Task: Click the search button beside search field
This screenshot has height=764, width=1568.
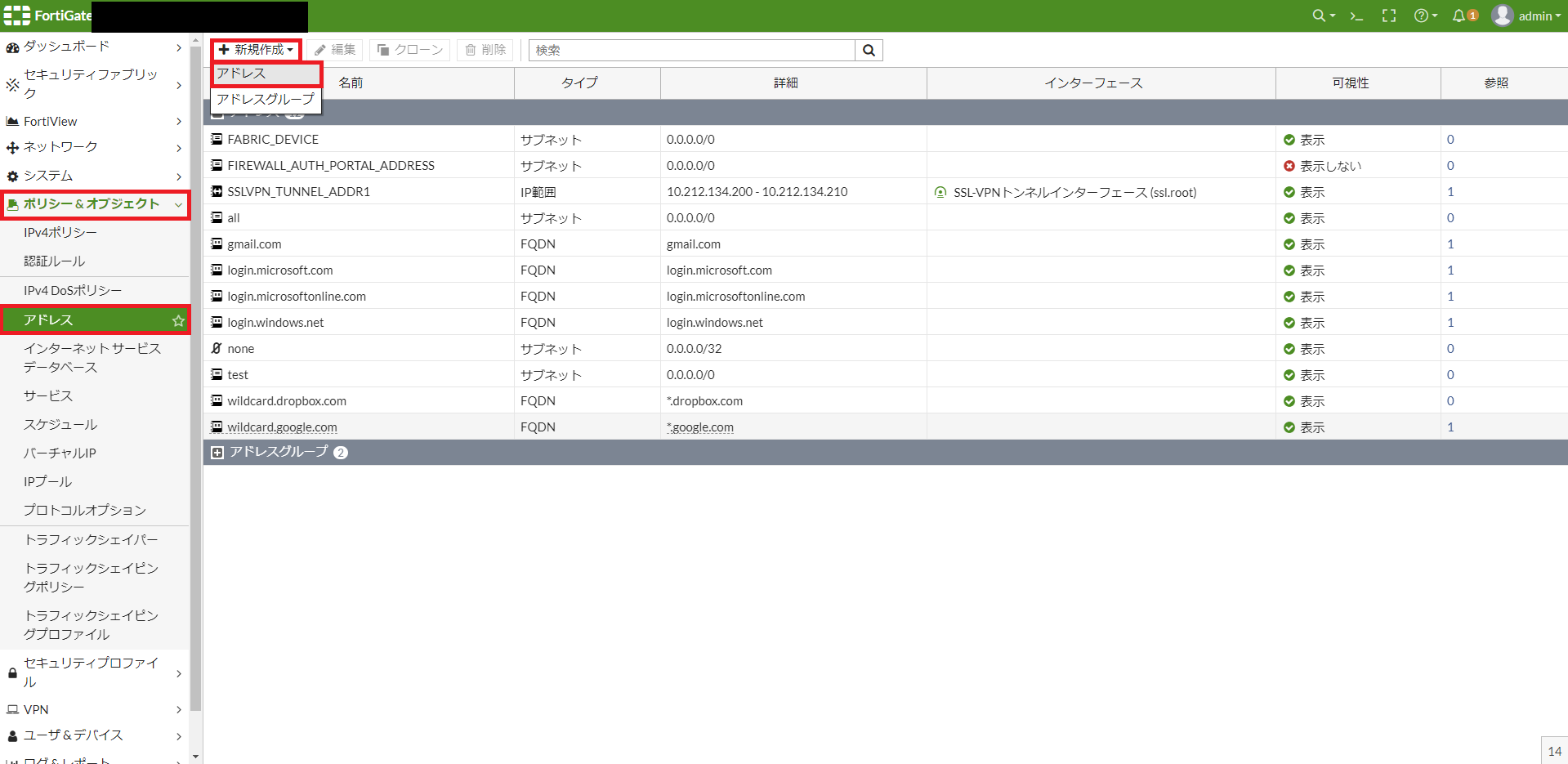Action: click(x=869, y=51)
